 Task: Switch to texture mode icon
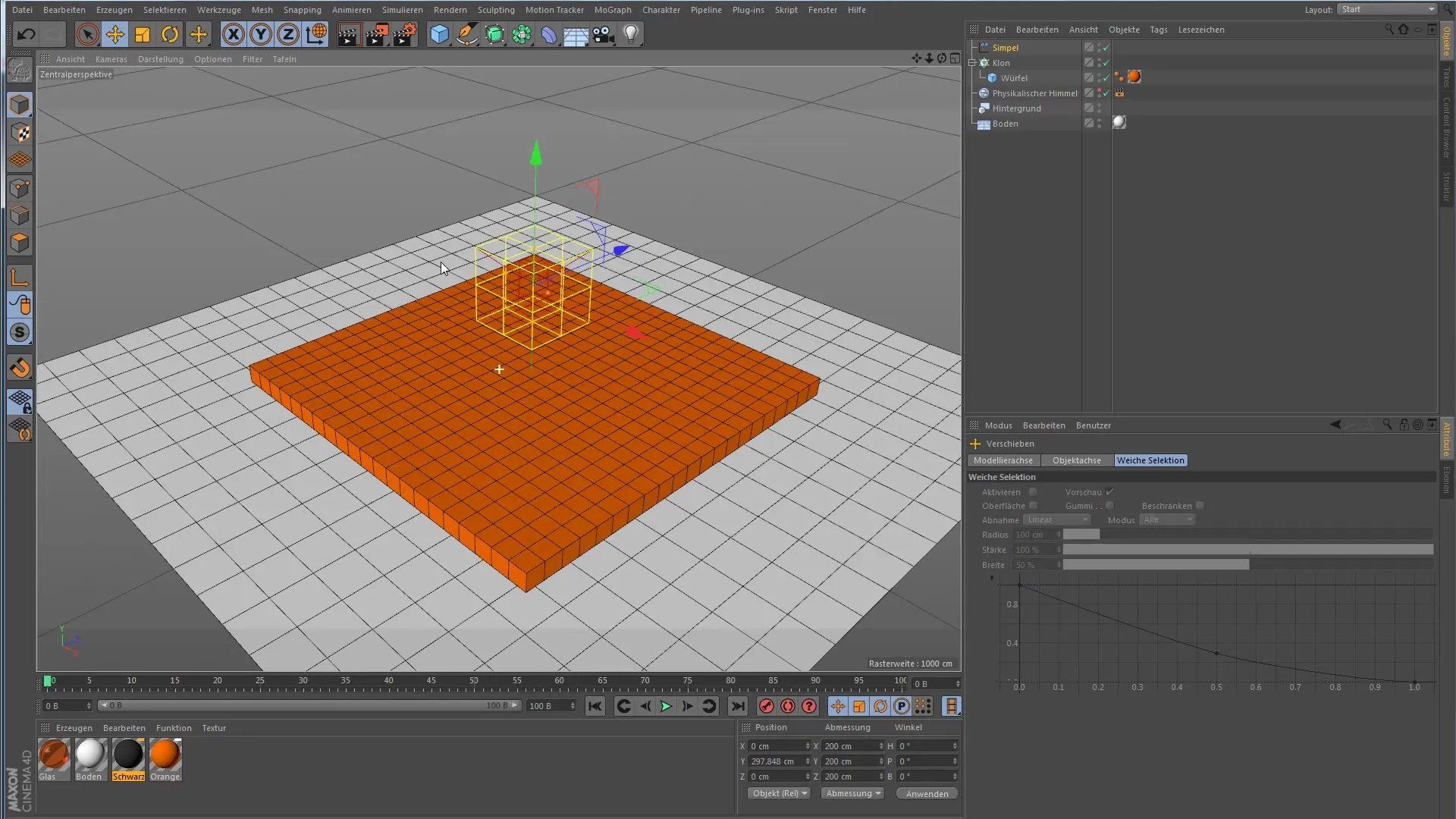tap(20, 133)
